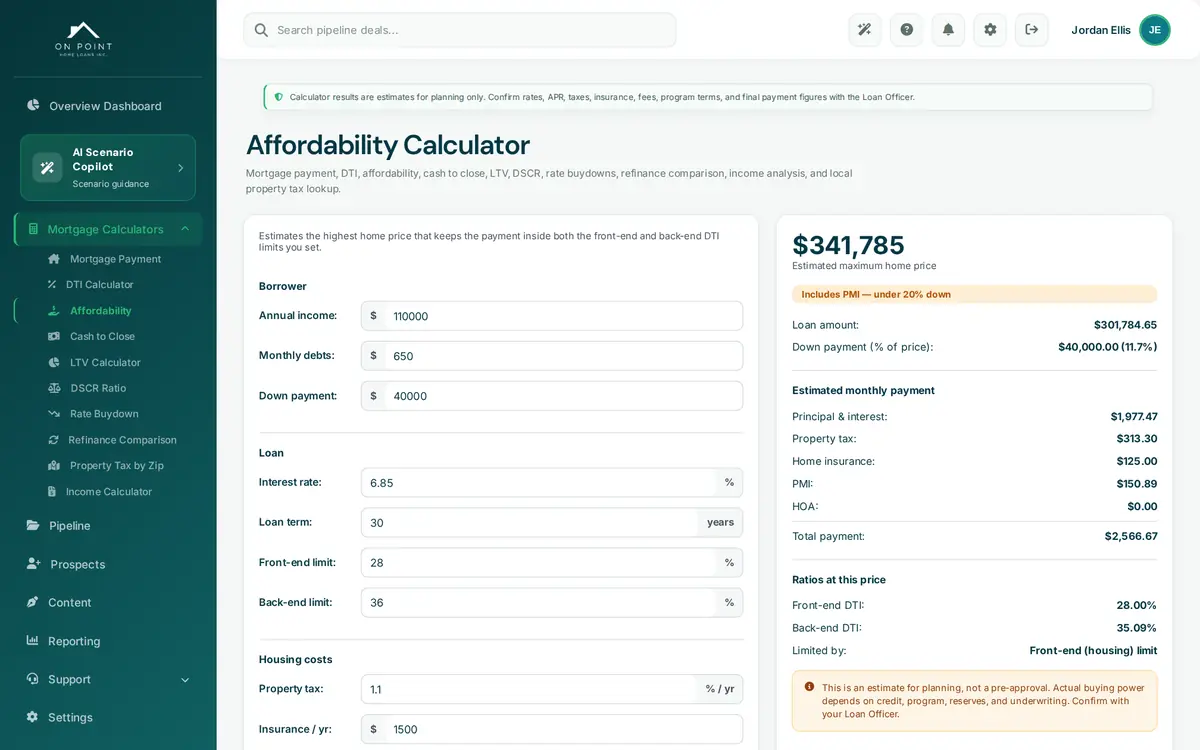Screen dimensions: 1200x750
Task: Open the Jordan Ellis JE avatar
Action: point(1155,30)
